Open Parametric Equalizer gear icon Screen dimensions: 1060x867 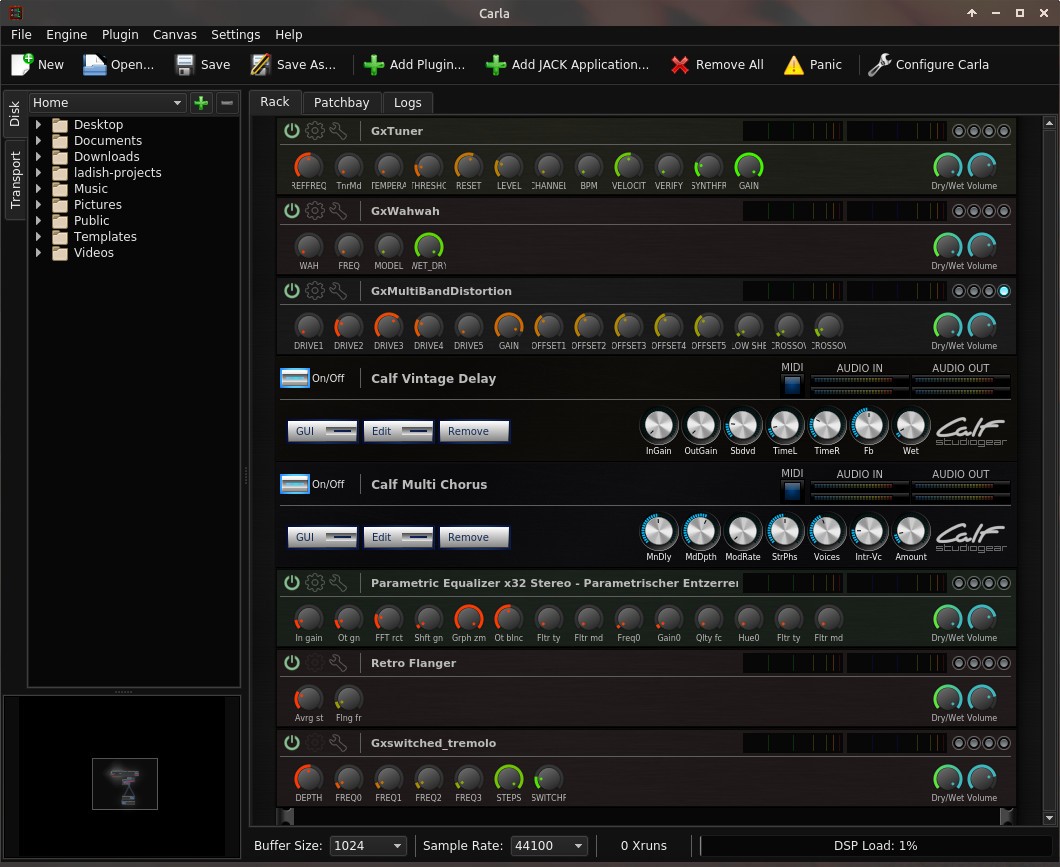tap(315, 583)
